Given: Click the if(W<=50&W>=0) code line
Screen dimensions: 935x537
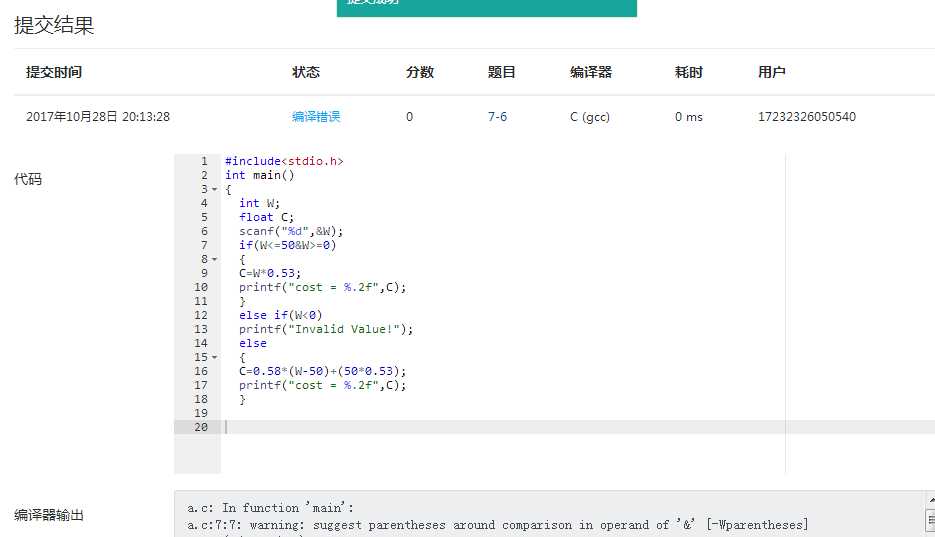Looking at the screenshot, I should click(x=287, y=245).
